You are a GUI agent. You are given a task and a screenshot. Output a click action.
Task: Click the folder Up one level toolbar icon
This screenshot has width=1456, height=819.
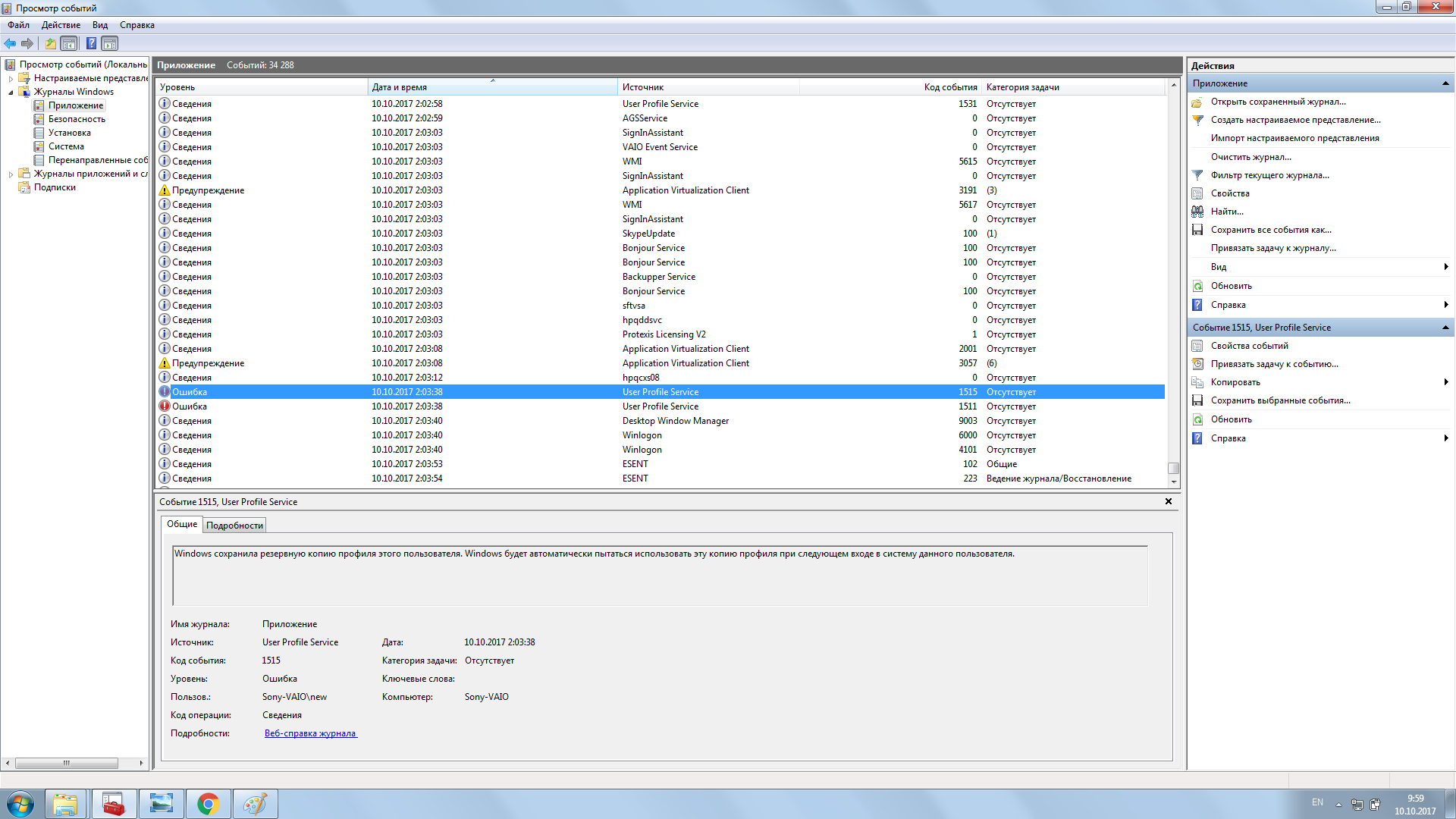click(50, 43)
